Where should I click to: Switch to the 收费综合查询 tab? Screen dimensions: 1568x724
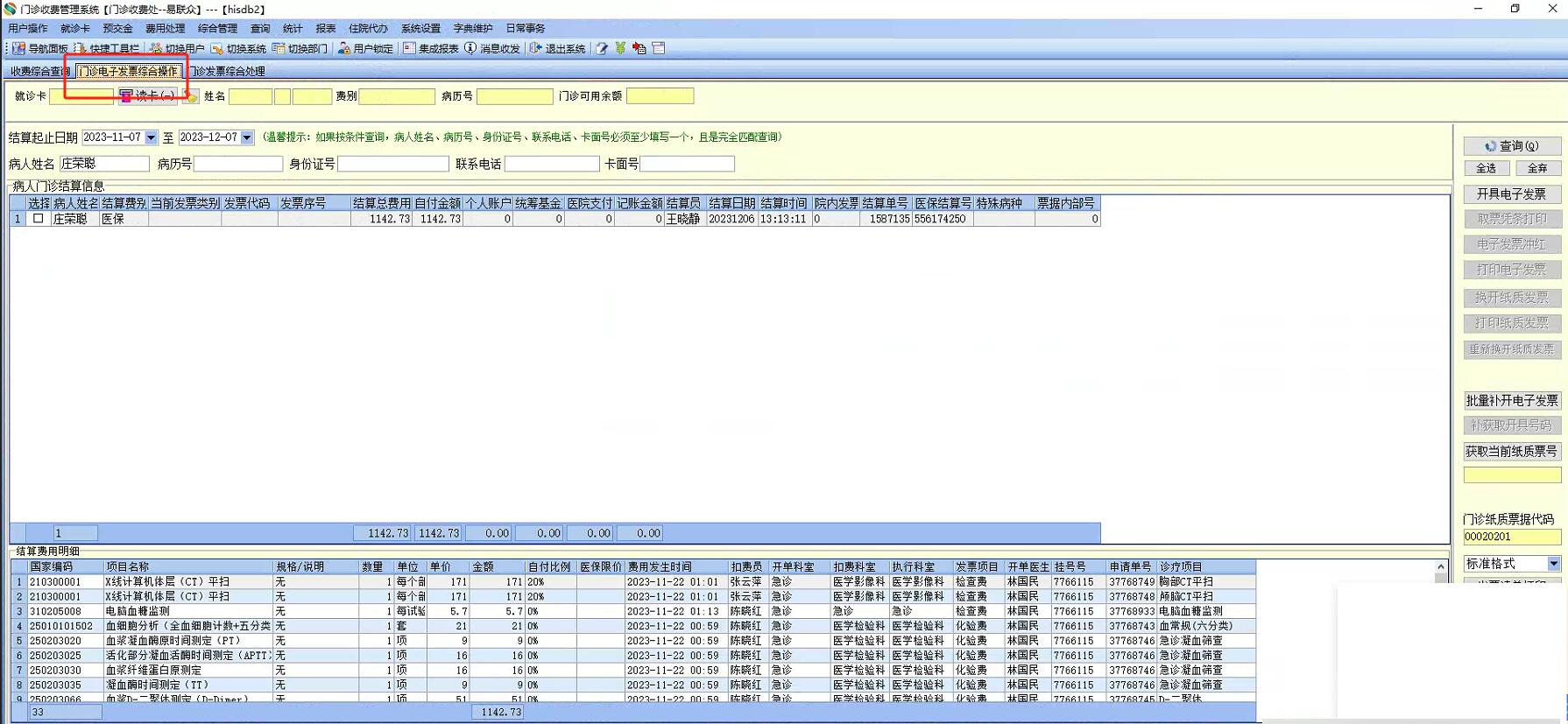tap(40, 71)
